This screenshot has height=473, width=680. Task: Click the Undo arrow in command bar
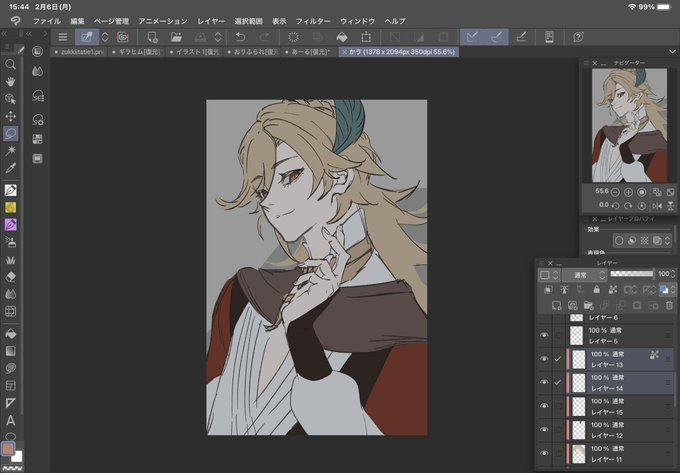[240, 37]
